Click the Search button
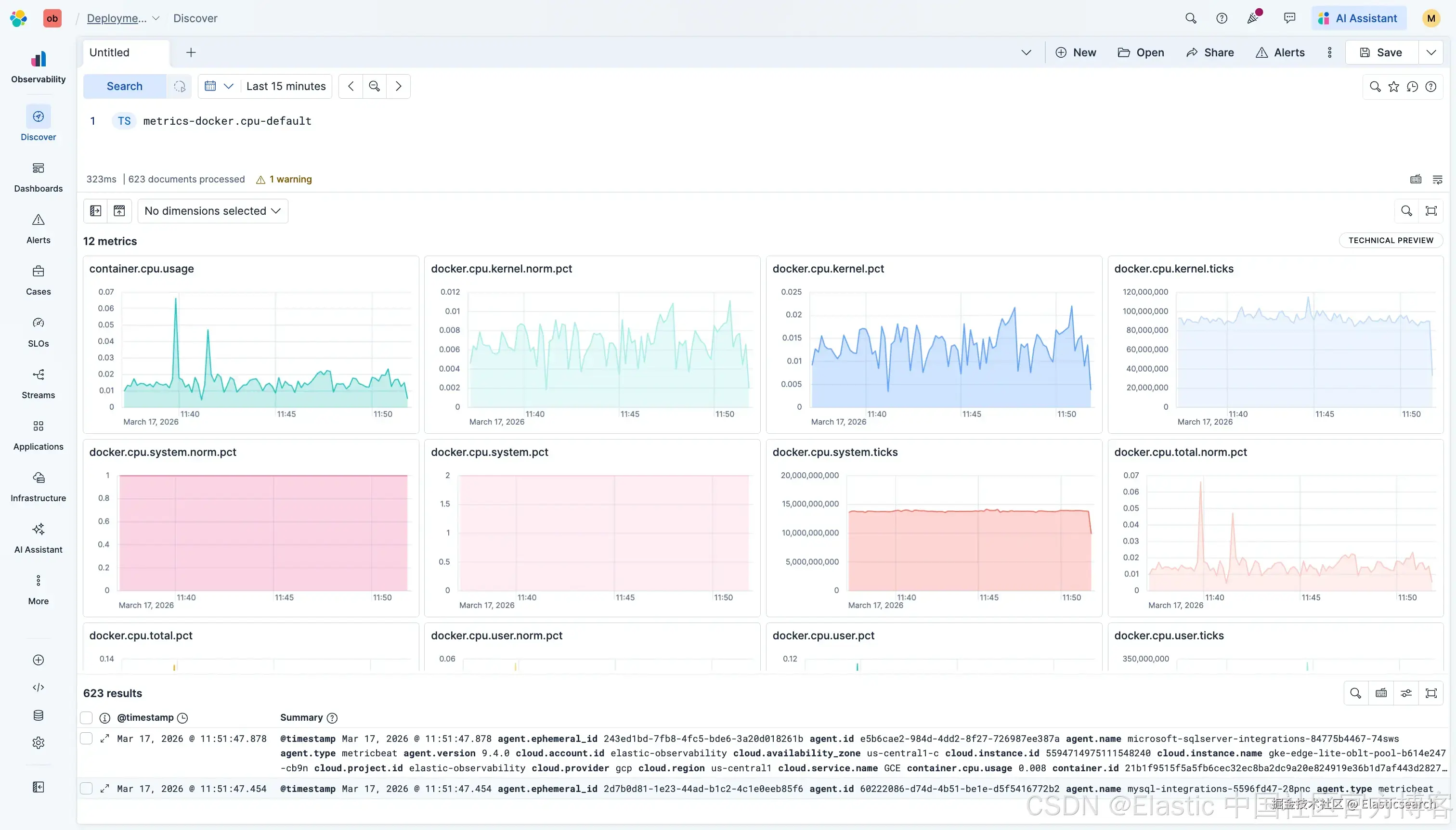This screenshot has width=1456, height=830. (124, 86)
